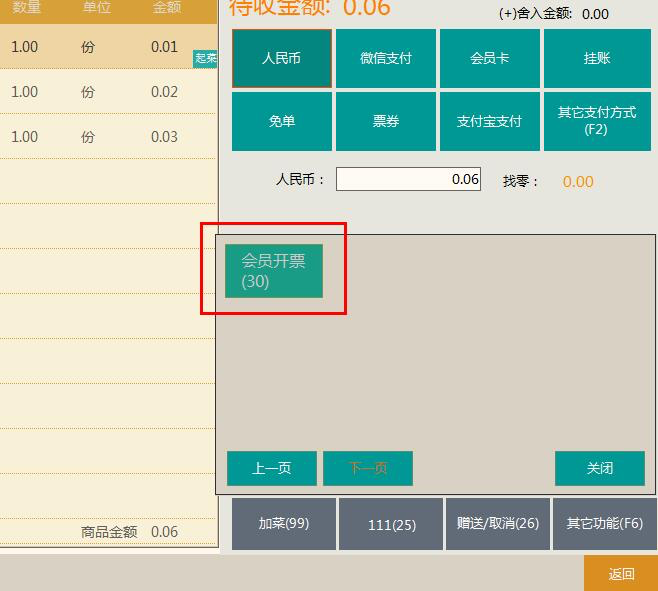
Task: Select the order row with amount 0.02
Action: (x=108, y=92)
